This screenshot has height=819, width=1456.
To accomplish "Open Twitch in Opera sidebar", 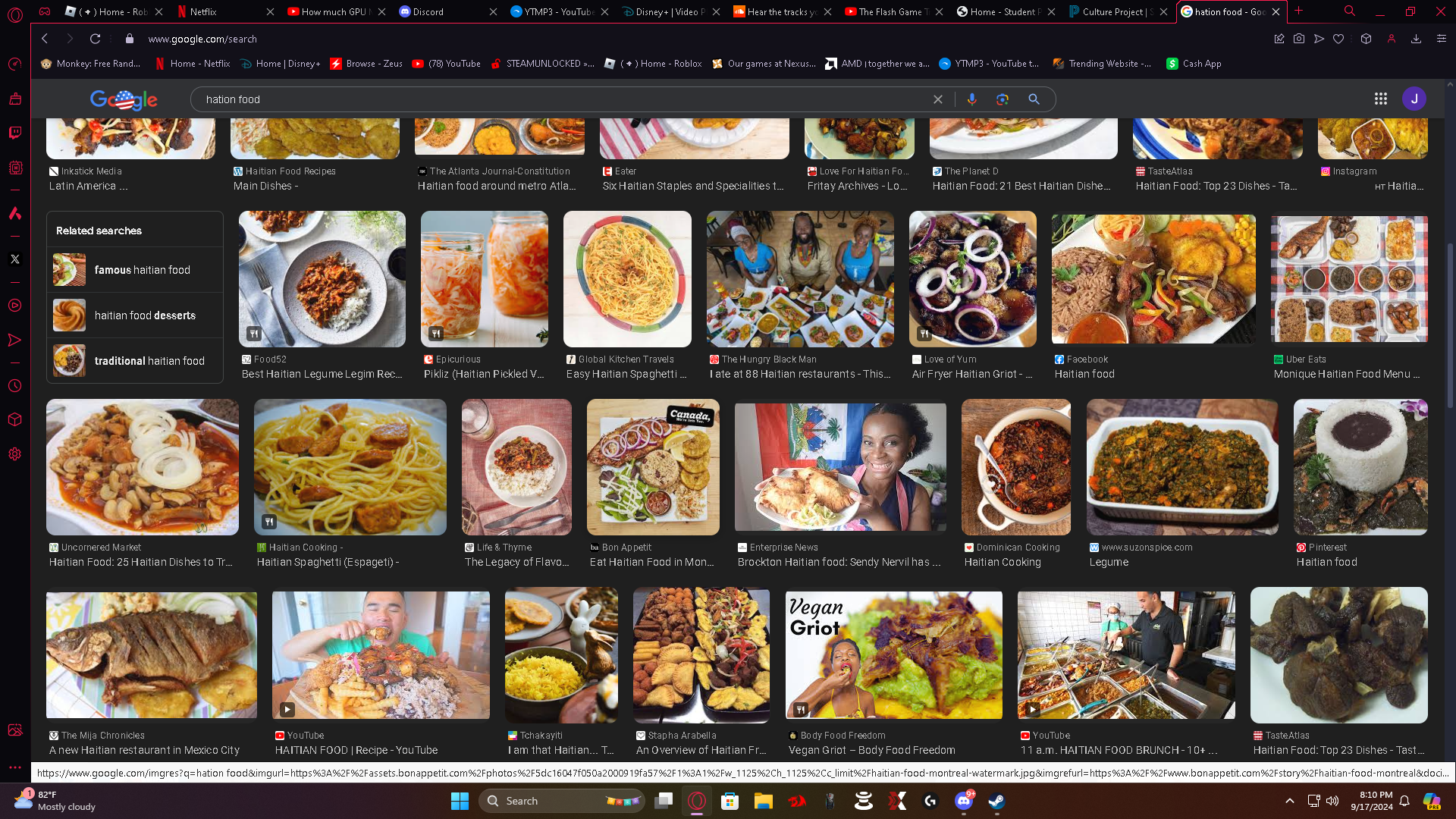I will coord(14,133).
